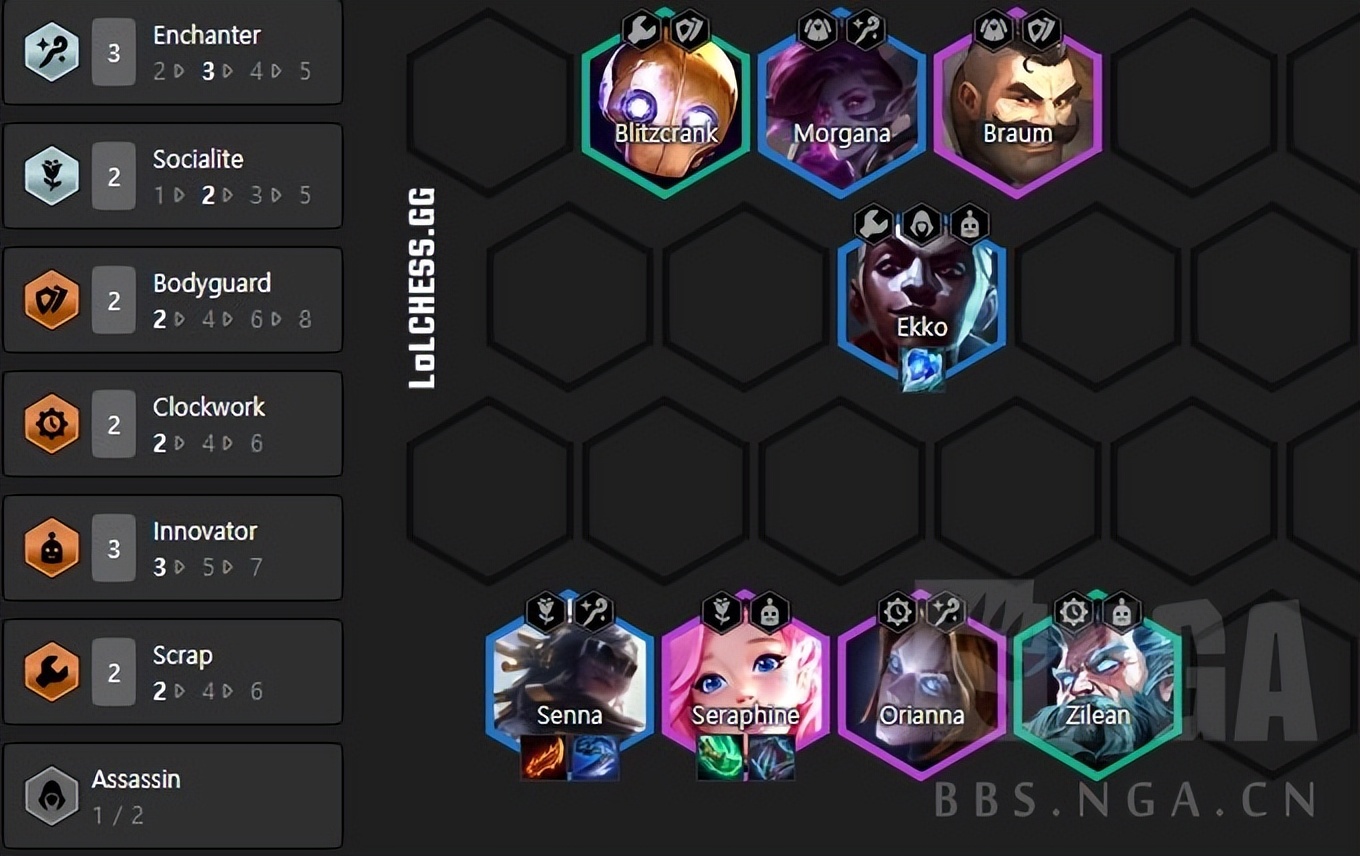Screen dimensions: 1360x856
Task: Click the Scrap wrench trait icon
Action: pos(51,673)
